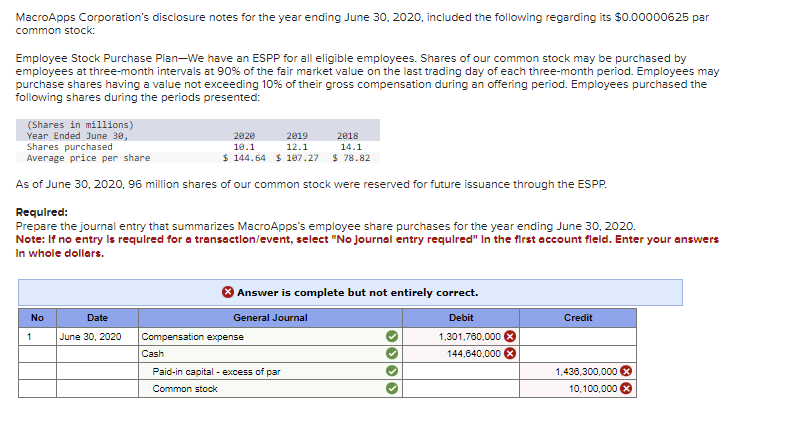This screenshot has height=426, width=797.
Task: Select the Compensation expense account field
Action: tap(270, 337)
